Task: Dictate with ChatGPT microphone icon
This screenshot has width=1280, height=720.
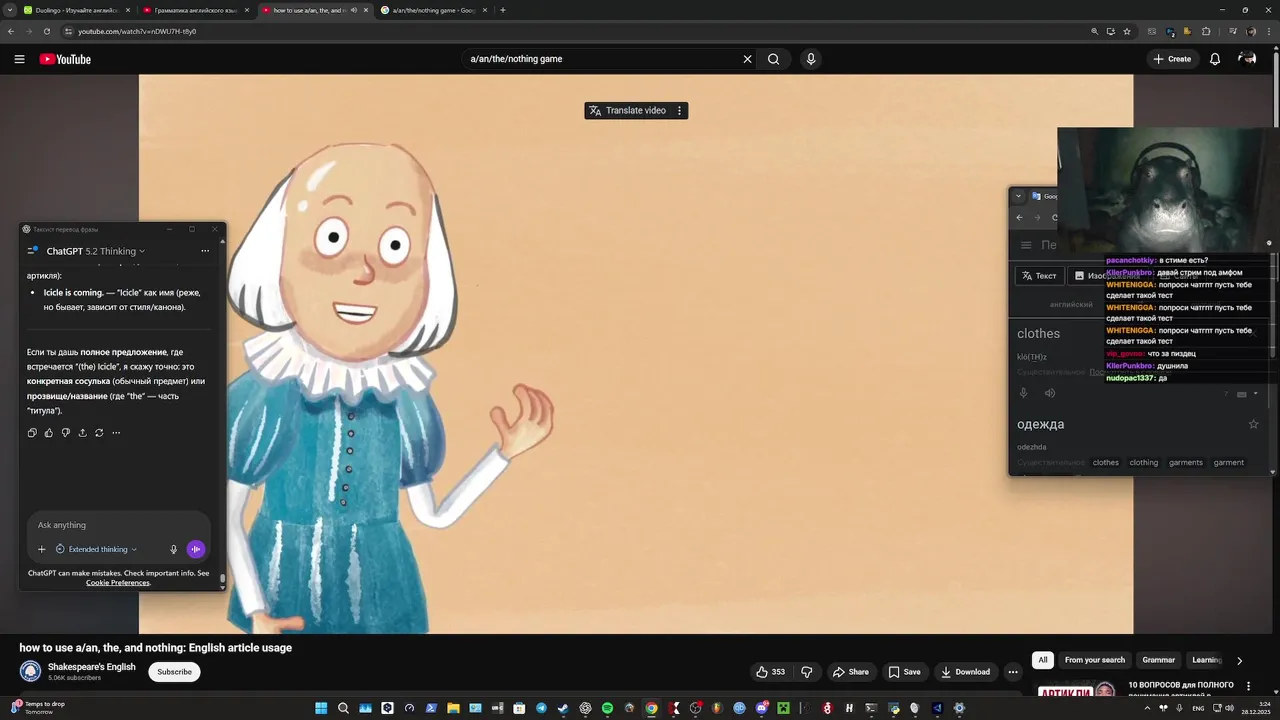Action: pyautogui.click(x=173, y=549)
